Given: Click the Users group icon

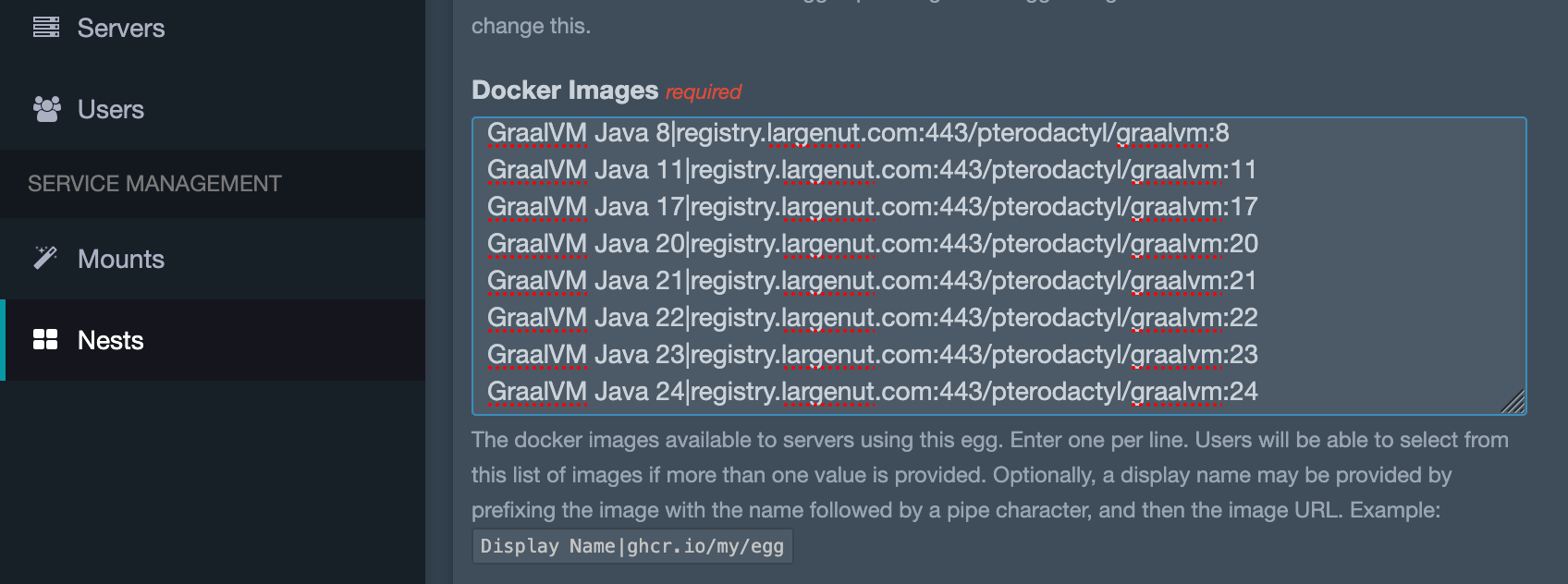Looking at the screenshot, I should (46, 109).
